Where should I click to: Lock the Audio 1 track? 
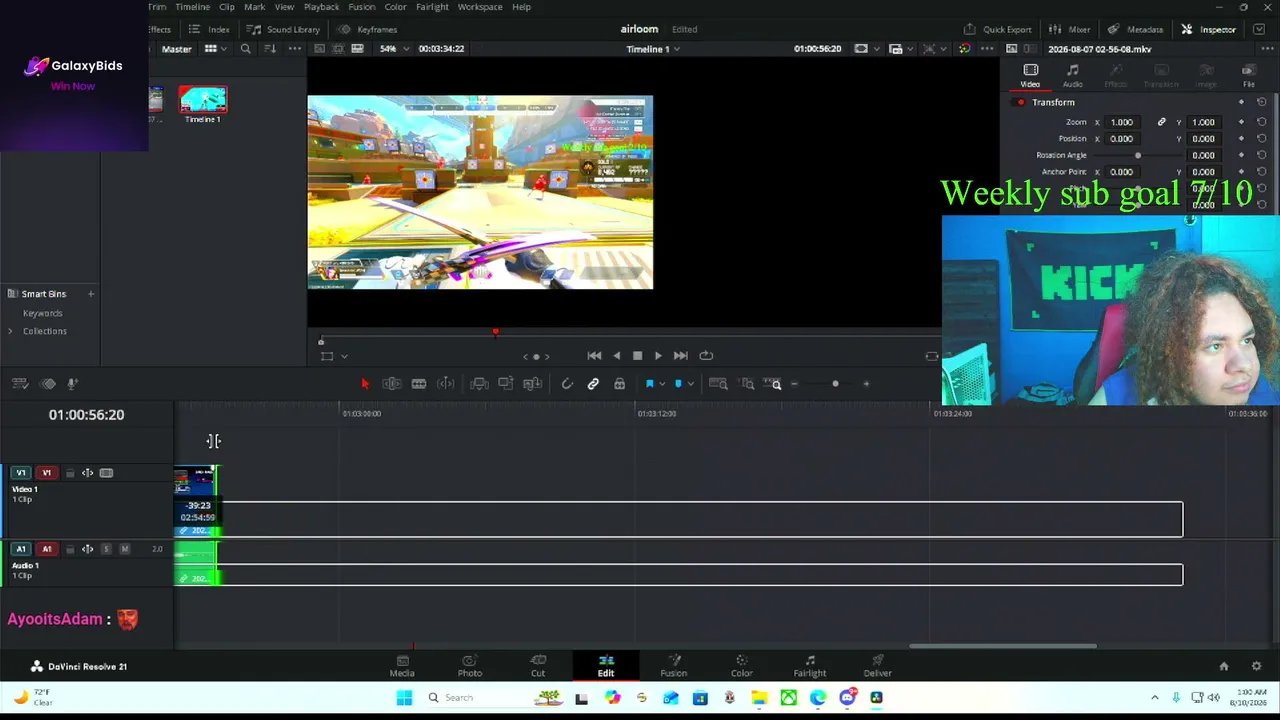(x=69, y=549)
